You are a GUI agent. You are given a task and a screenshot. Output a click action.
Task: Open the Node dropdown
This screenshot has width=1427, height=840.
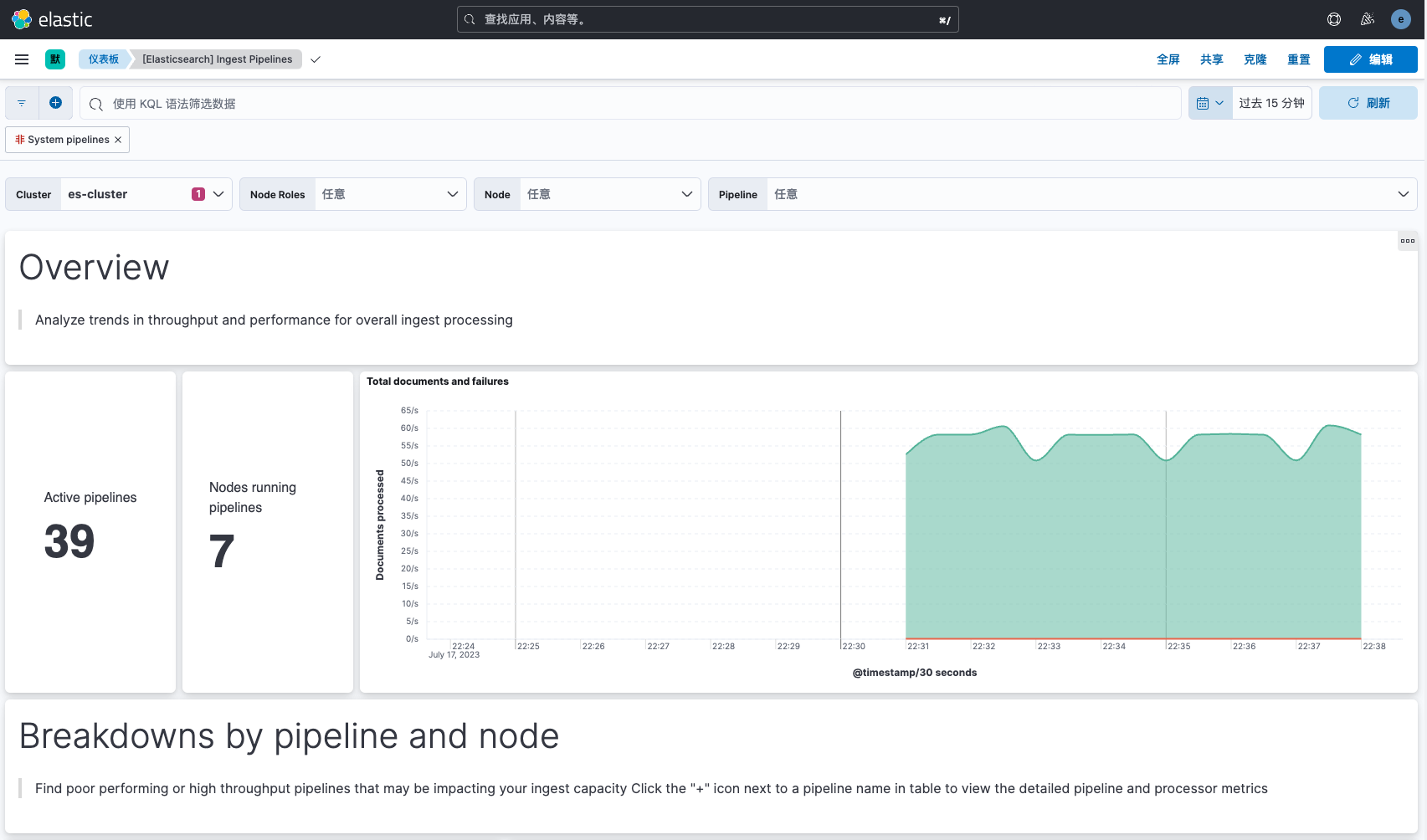coord(588,194)
